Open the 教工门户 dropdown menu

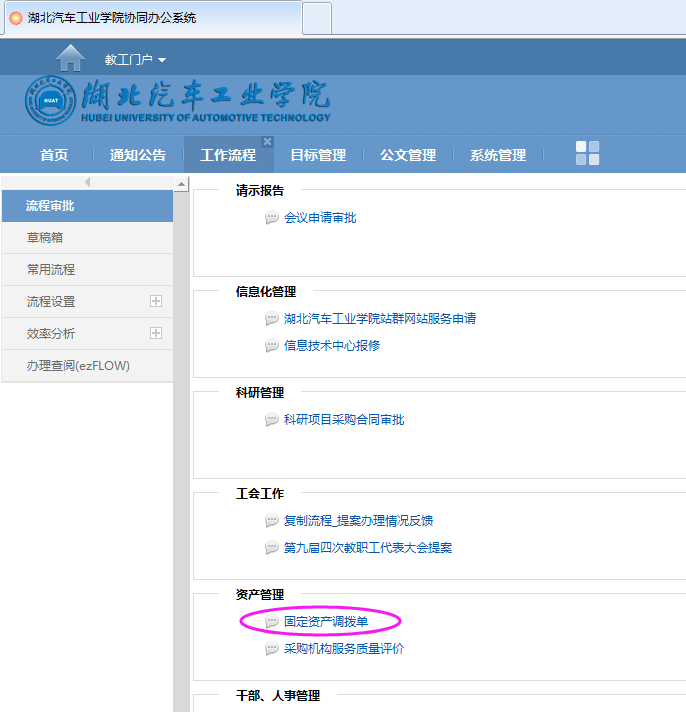(135, 59)
